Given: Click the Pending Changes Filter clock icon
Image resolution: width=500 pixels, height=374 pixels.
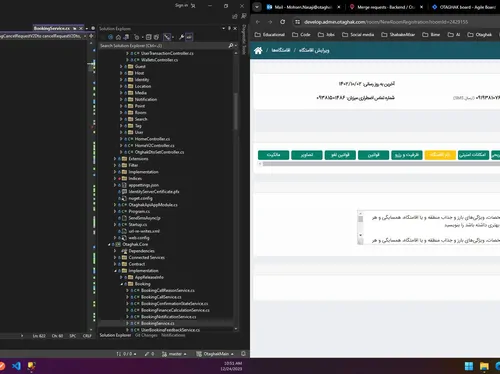Looking at the screenshot, I should click(x=136, y=37).
